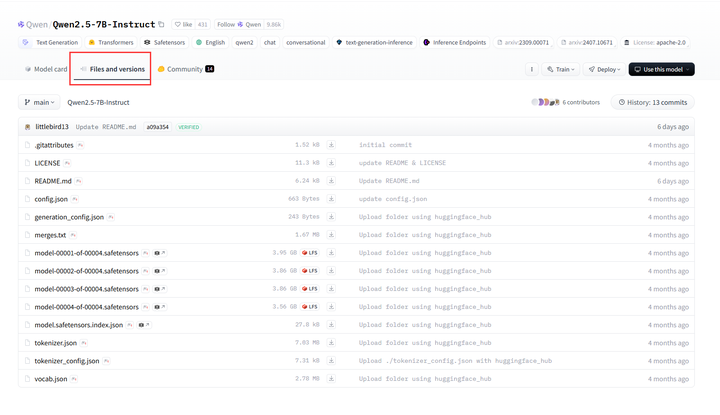Viewport: 720px width, 415px height.
Task: Click the License: apache-2.0 tag
Action: pyautogui.click(x=655, y=42)
